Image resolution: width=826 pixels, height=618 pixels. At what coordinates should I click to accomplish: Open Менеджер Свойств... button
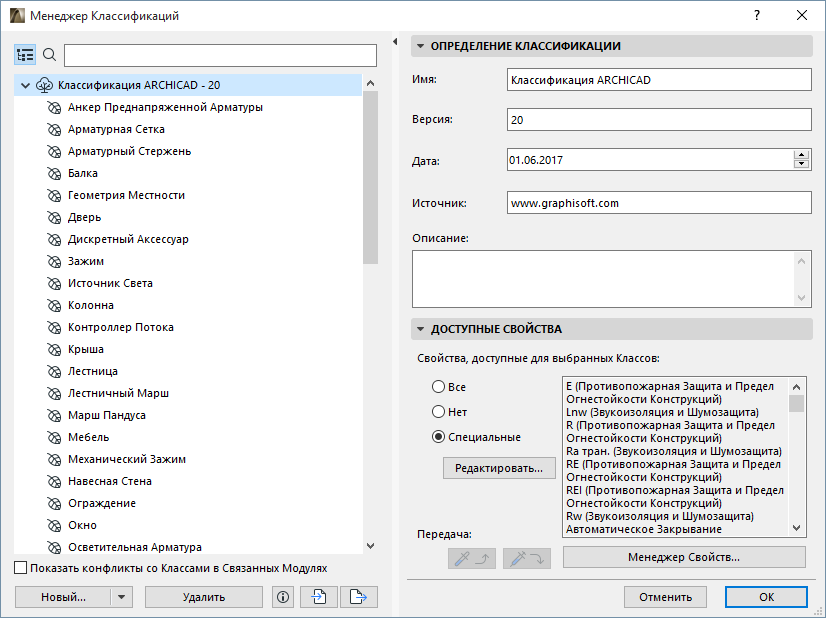tap(684, 557)
